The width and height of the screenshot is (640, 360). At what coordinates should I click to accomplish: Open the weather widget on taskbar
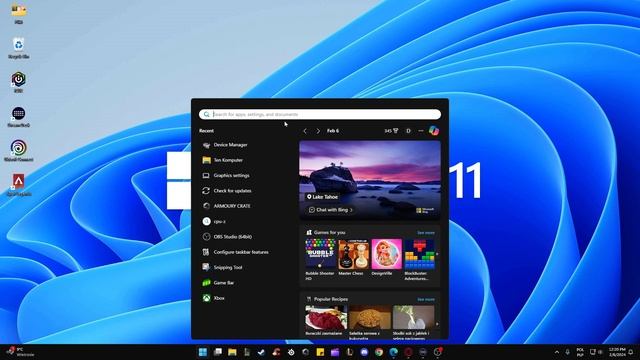[x=20, y=352]
